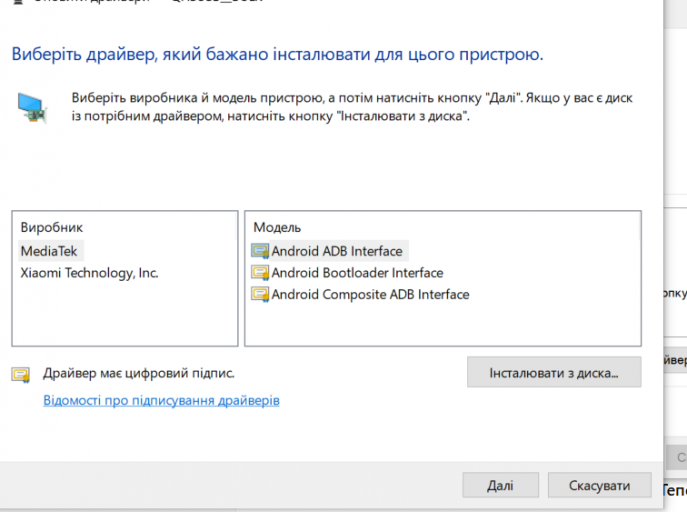Choose Android Composite ADB Interface model
Viewport: 687px width, 512px height.
[370, 294]
